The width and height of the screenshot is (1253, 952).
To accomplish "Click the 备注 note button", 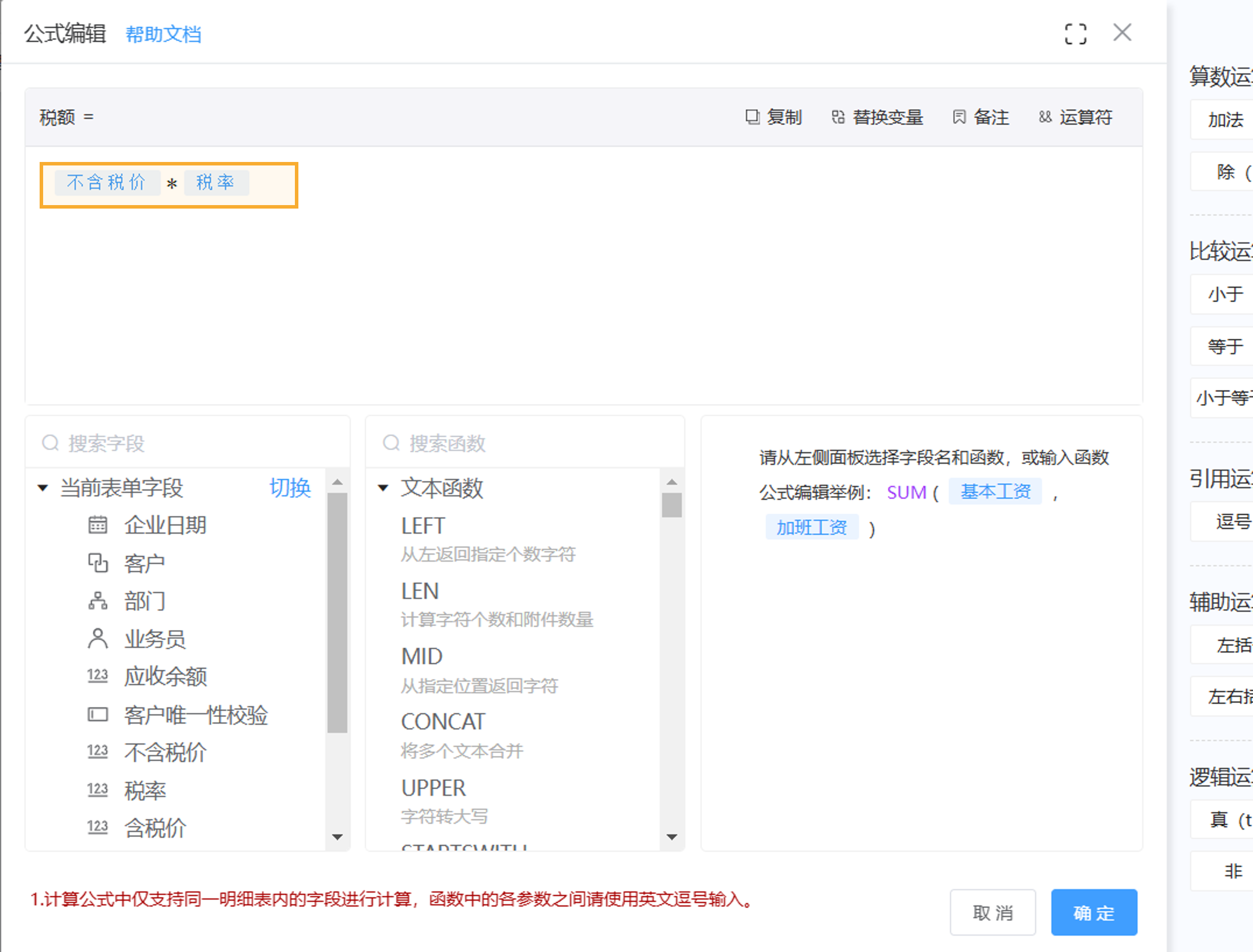I will pos(981,117).
